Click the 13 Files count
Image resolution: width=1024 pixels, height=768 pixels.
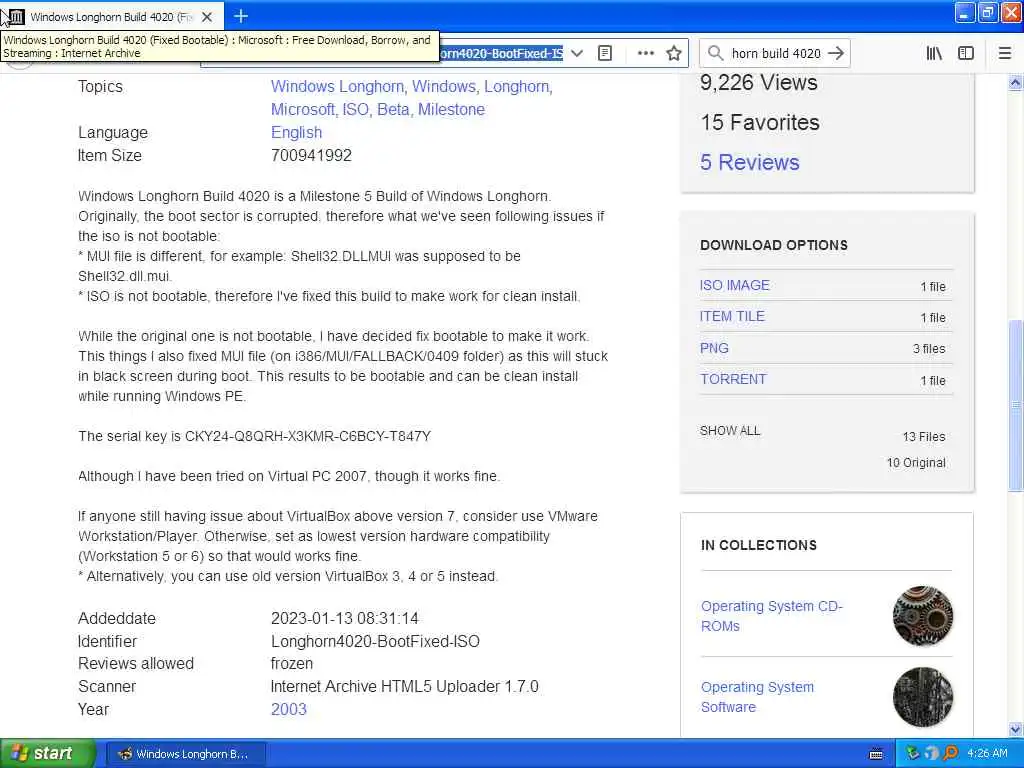(924, 437)
